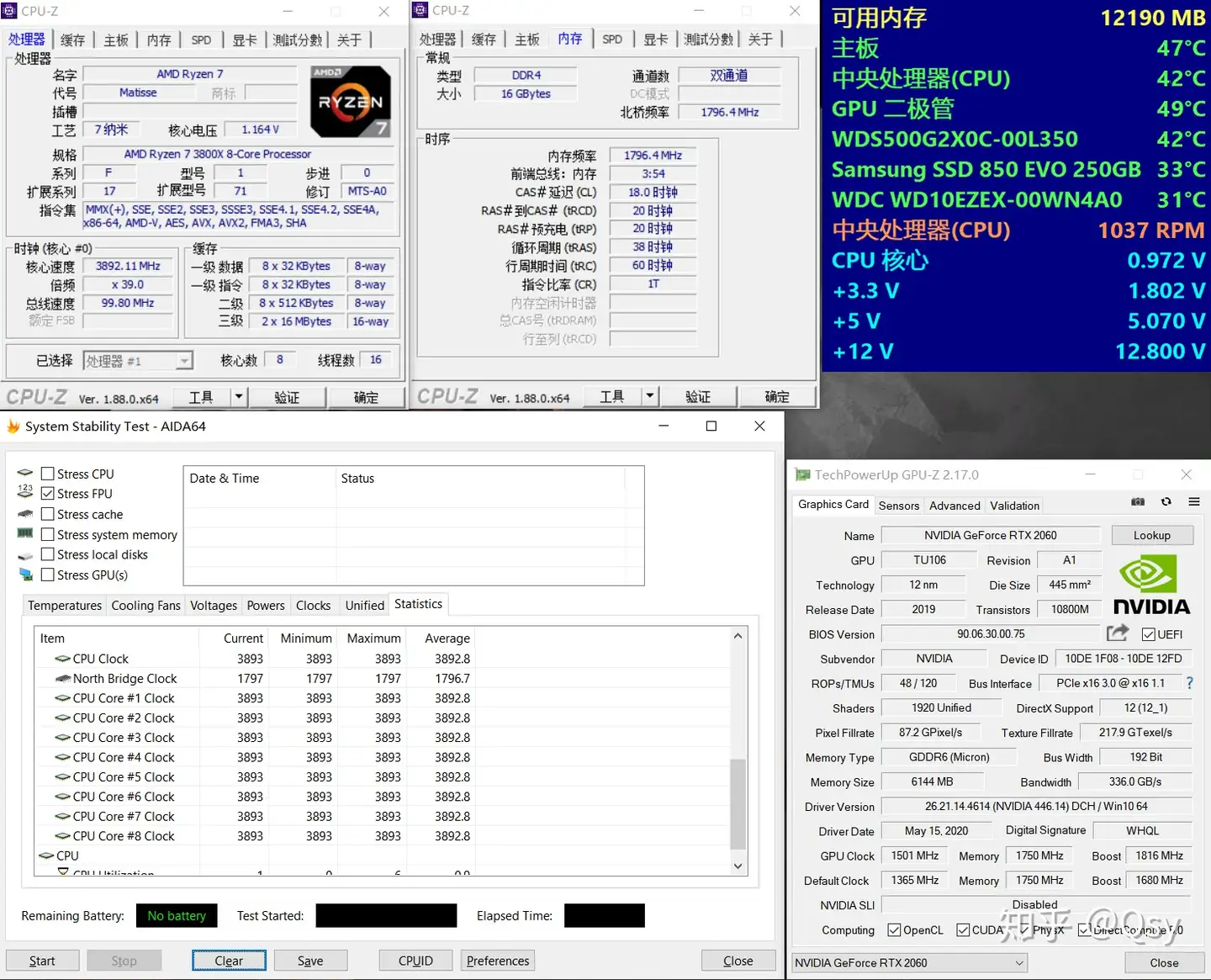Image resolution: width=1211 pixels, height=980 pixels.
Task: Open Sensors tab in GPU-Z
Action: coord(899,506)
